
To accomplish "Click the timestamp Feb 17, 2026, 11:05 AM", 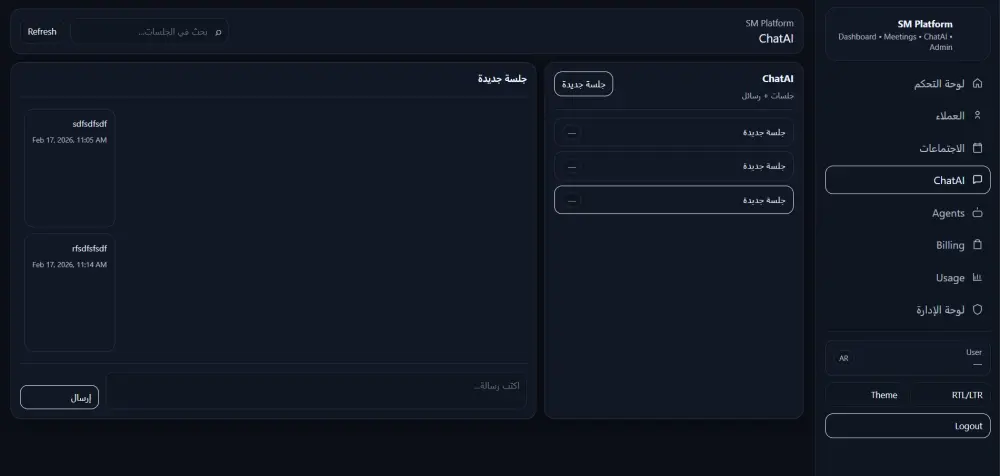I will [70, 140].
